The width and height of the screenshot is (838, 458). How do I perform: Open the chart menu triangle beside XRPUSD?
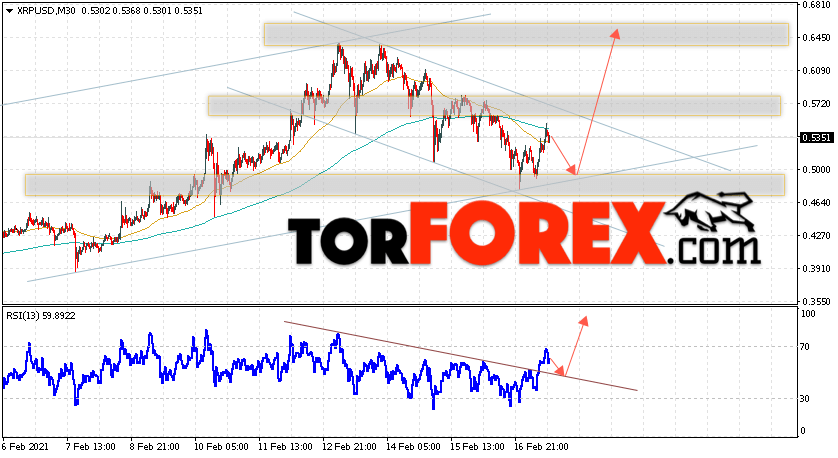point(9,11)
